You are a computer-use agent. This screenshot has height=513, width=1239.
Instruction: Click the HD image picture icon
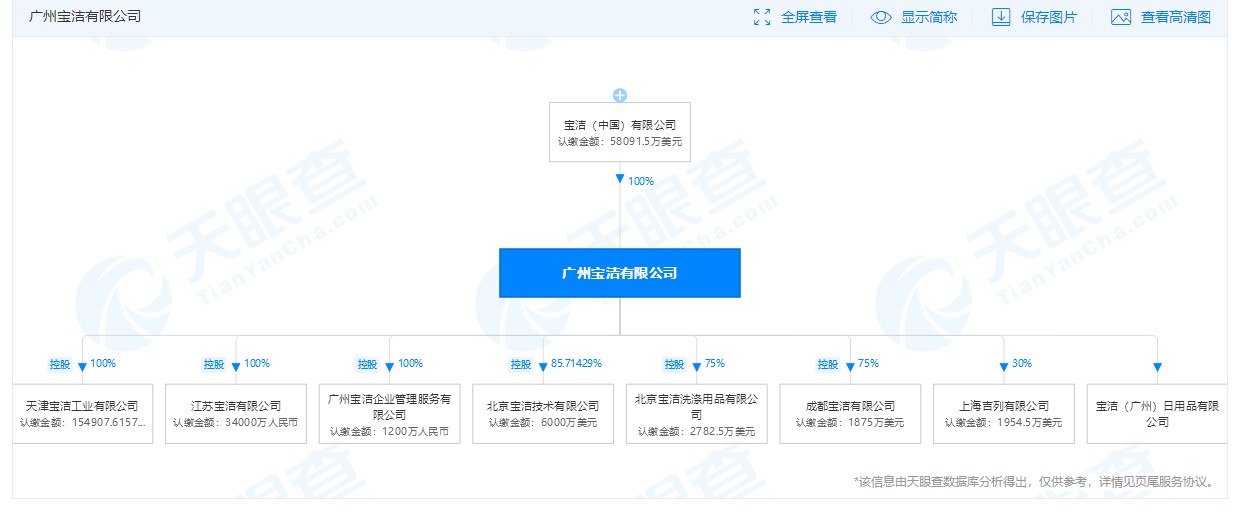coord(1120,17)
